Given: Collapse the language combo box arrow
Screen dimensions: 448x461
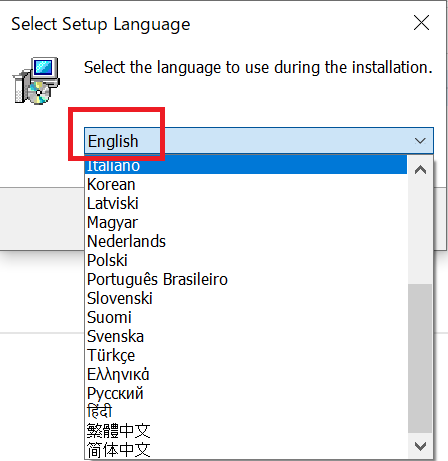Looking at the screenshot, I should pos(420,141).
